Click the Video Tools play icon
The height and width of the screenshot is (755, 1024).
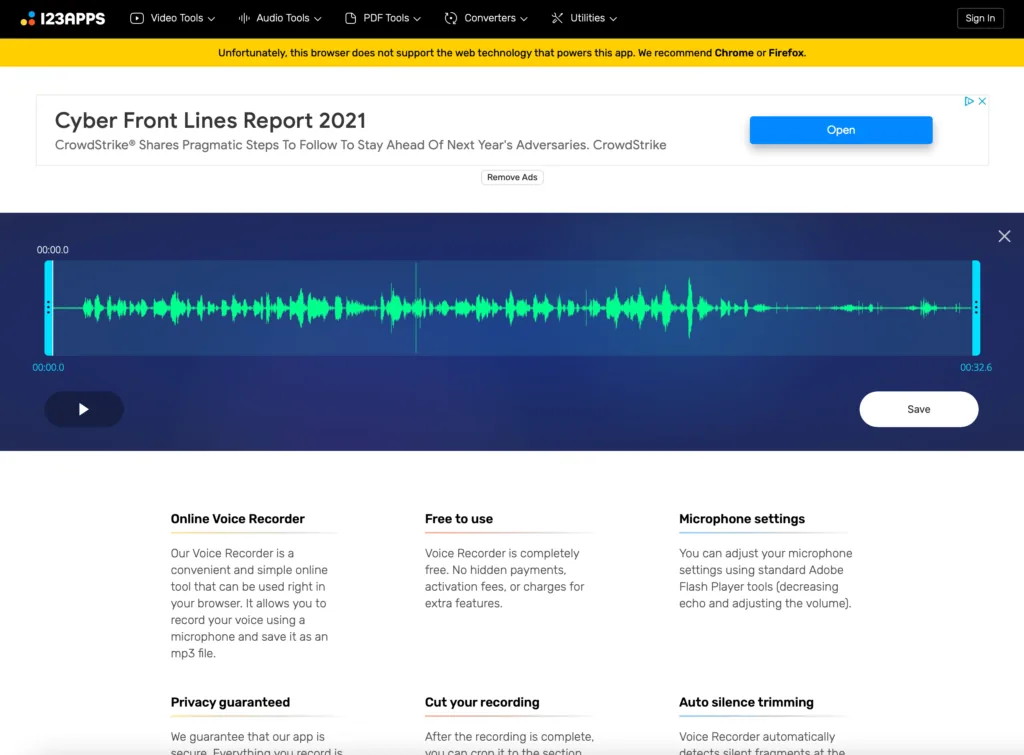pos(136,18)
